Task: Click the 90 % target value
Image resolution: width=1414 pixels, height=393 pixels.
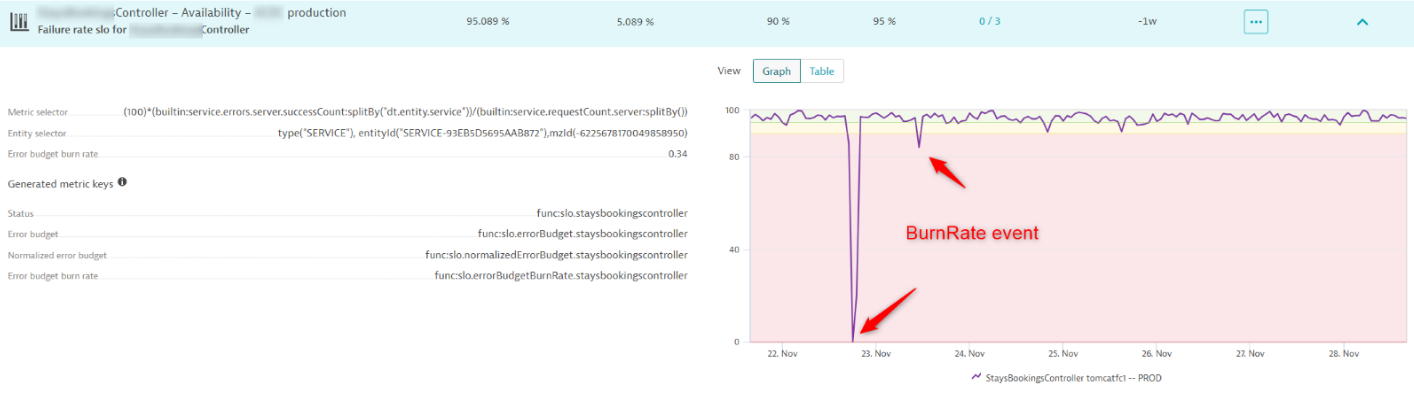Action: 778,22
